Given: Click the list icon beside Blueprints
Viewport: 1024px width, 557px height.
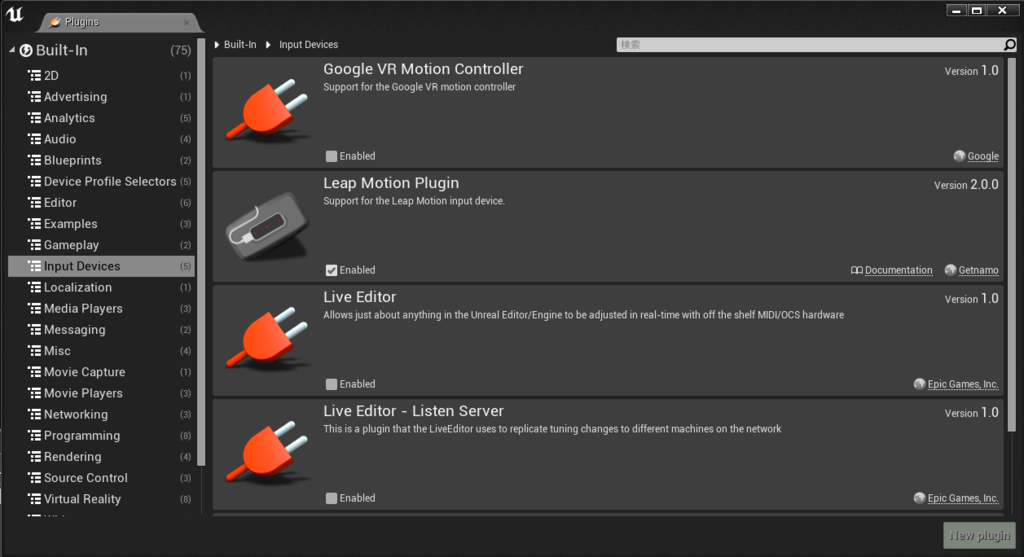Looking at the screenshot, I should click(35, 161).
